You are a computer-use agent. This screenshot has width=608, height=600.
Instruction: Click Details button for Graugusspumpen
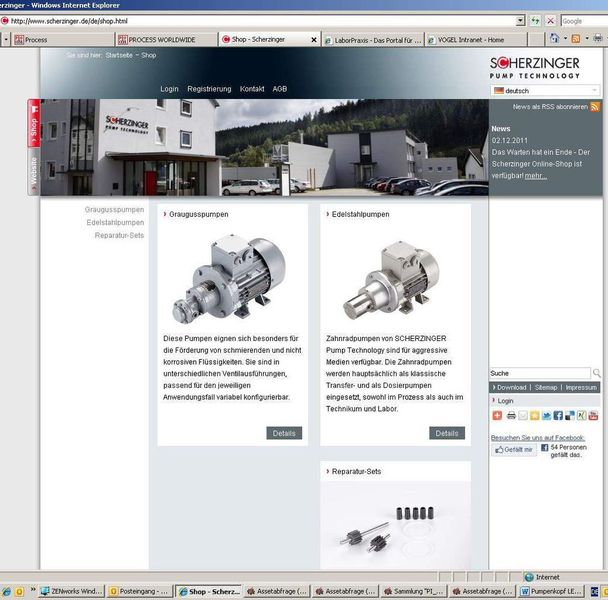[284, 433]
